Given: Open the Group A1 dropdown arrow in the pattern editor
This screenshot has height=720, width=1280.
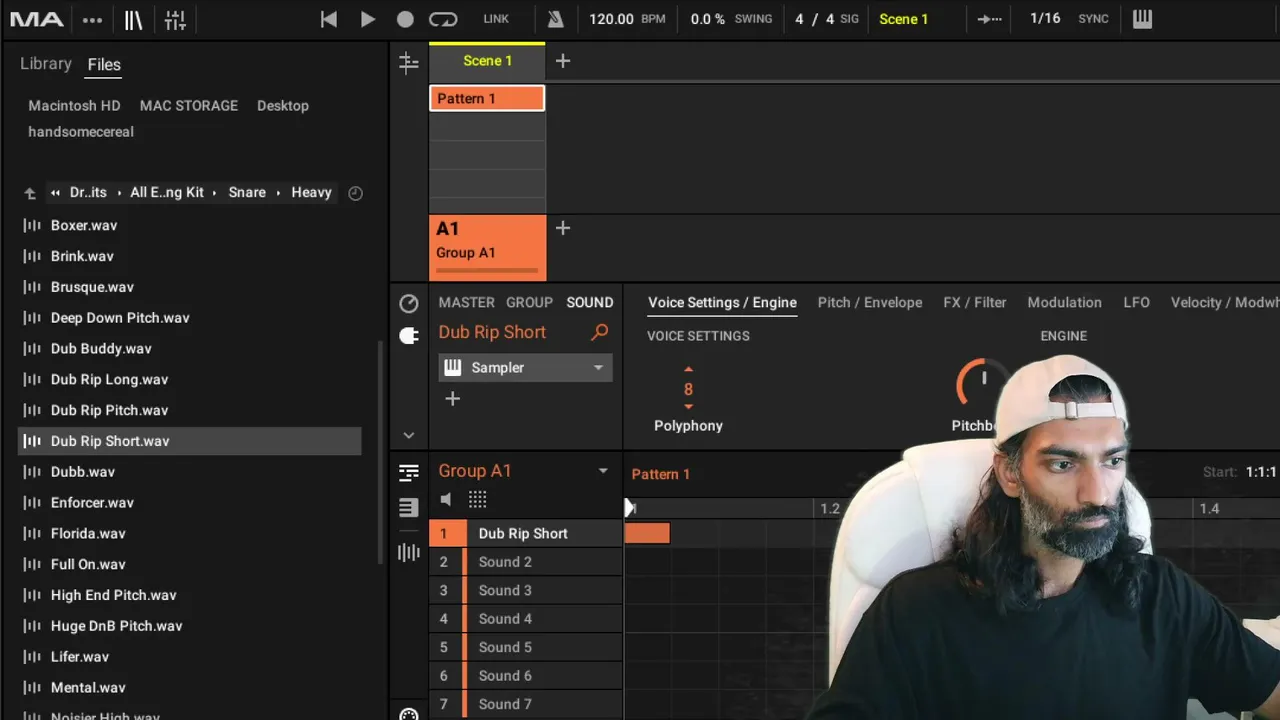Looking at the screenshot, I should click(x=603, y=471).
